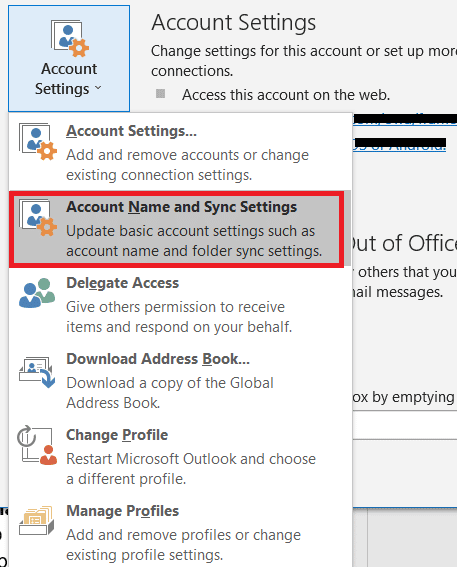Click 'Download a copy of the Global' description
The image size is (457, 567).
(170, 393)
